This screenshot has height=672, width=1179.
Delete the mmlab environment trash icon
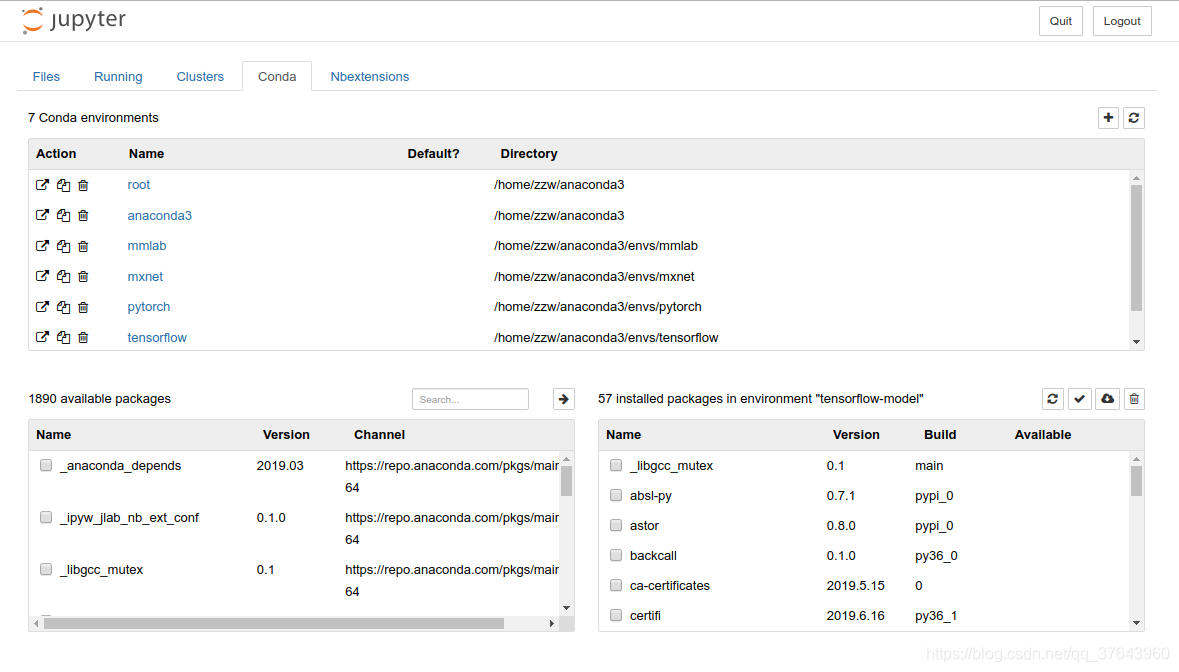83,246
